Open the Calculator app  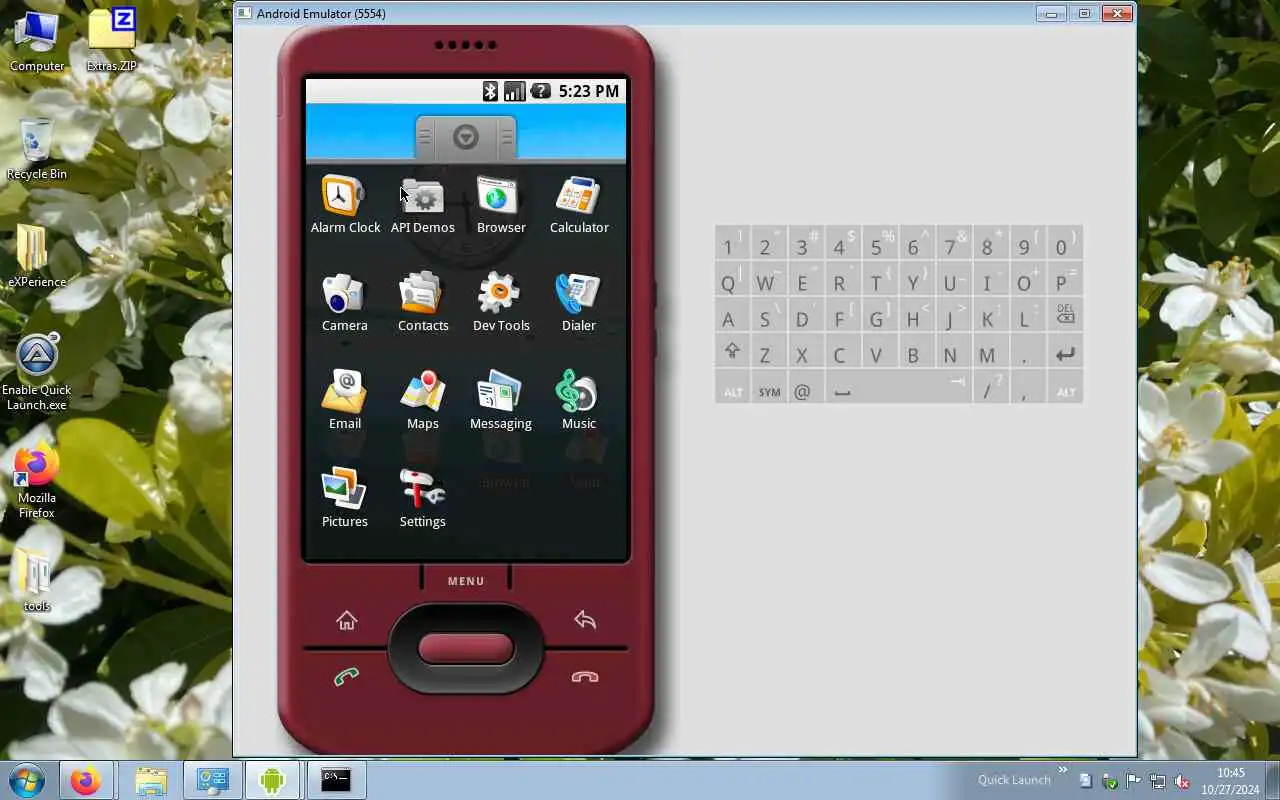579,205
